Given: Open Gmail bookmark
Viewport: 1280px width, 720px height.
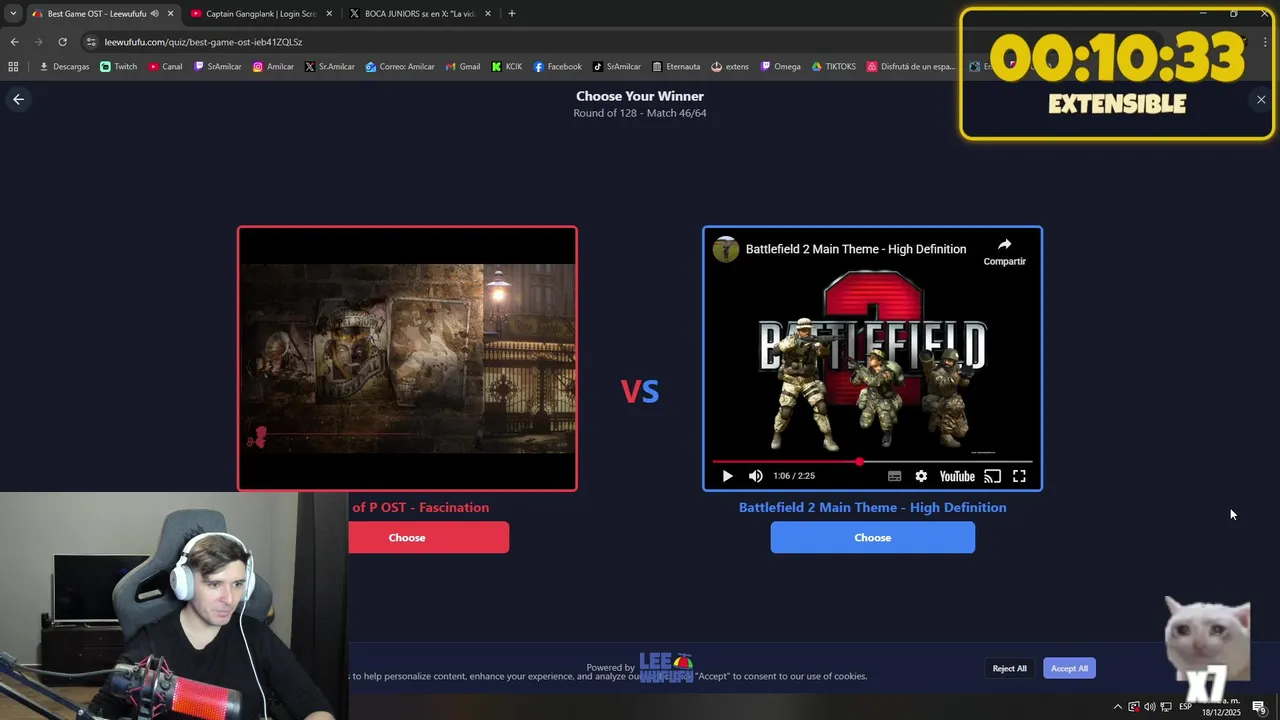Looking at the screenshot, I should (462, 67).
